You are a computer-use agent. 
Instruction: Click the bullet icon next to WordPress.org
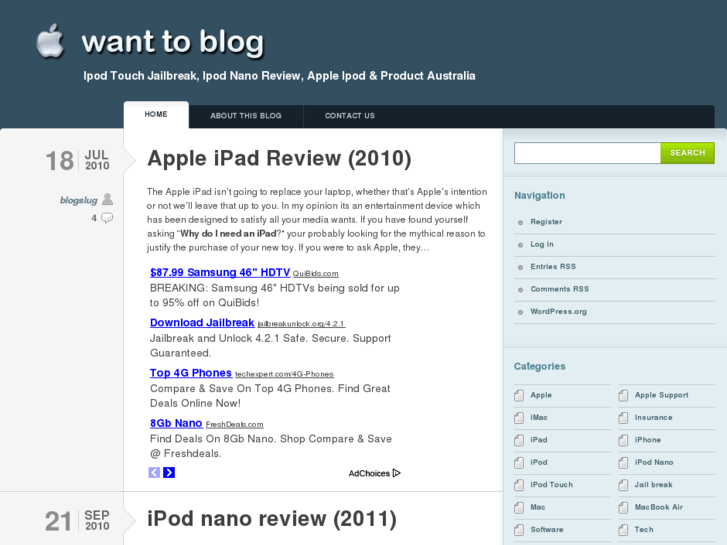[x=520, y=312]
